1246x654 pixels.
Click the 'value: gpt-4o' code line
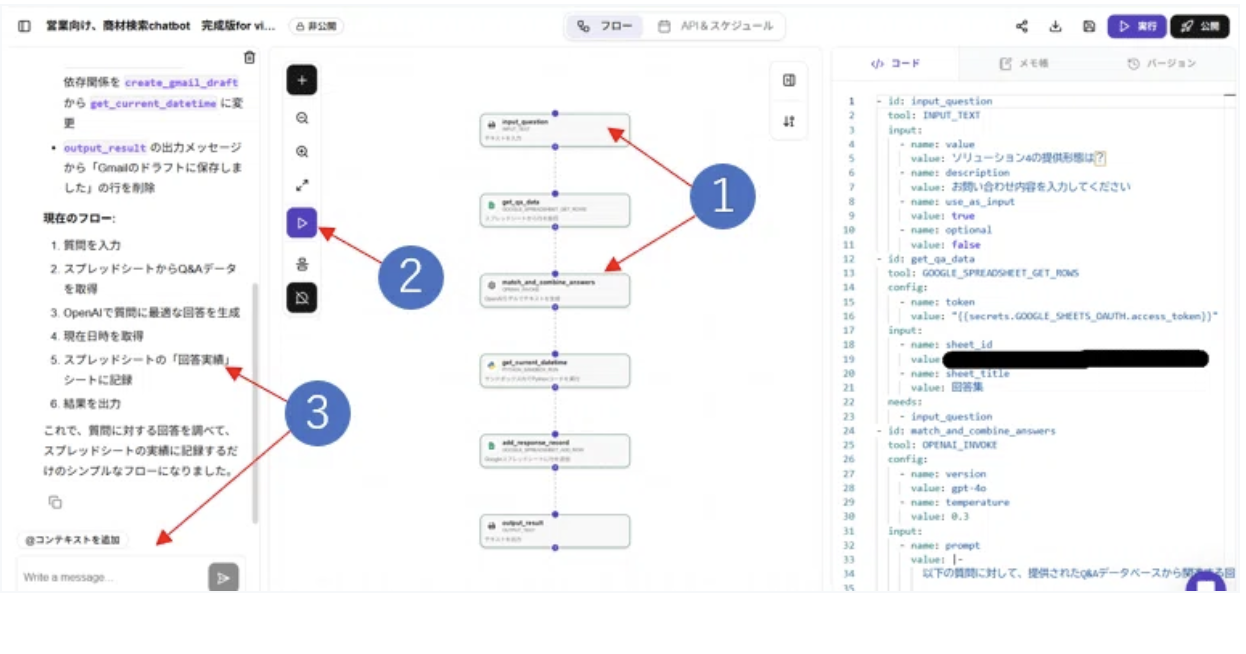[x=948, y=488]
